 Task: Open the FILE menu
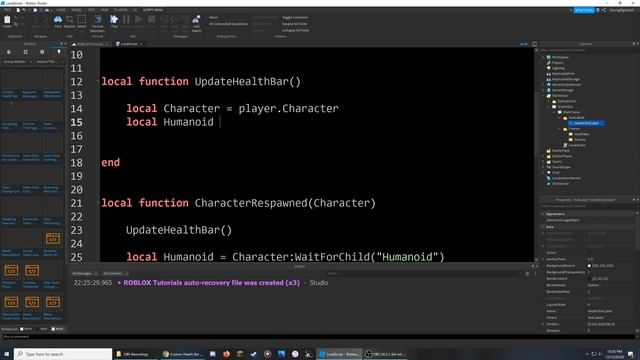point(7,10)
